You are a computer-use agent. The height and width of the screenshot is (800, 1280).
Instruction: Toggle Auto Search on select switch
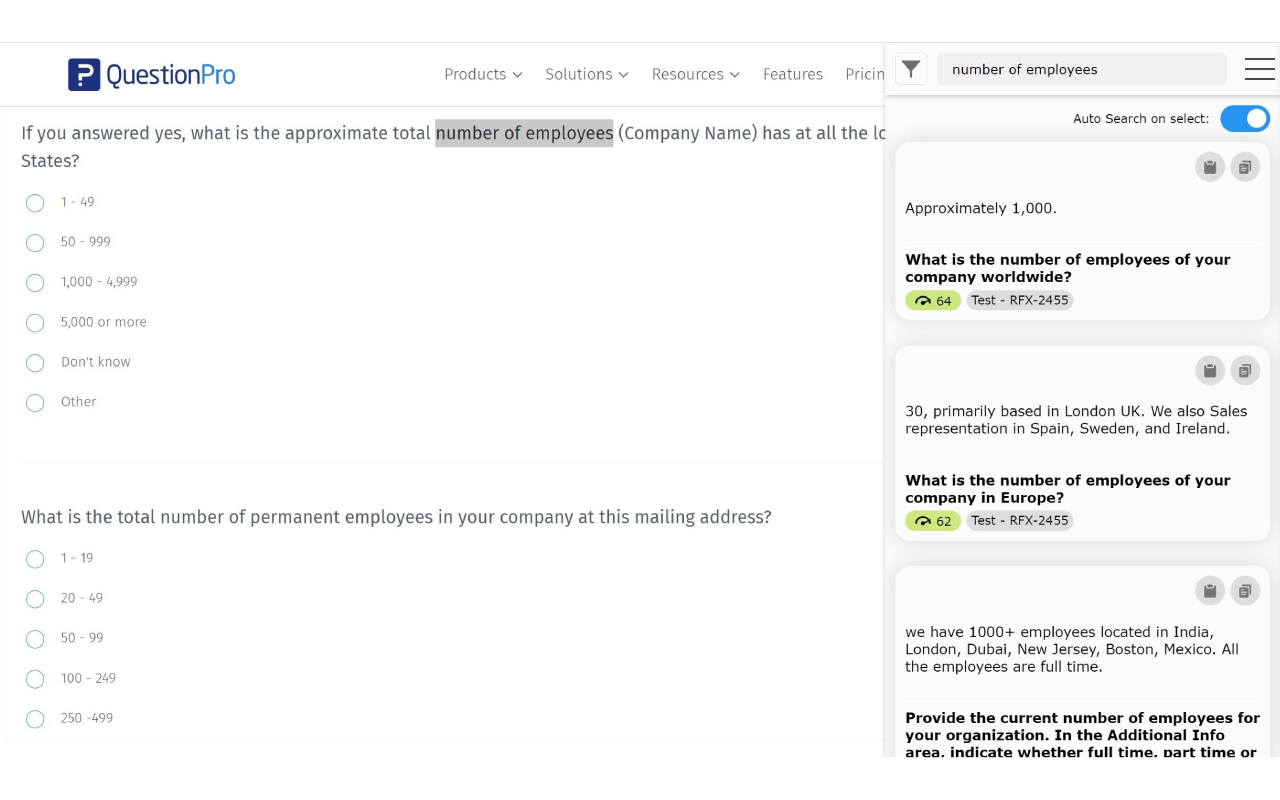tap(1245, 119)
